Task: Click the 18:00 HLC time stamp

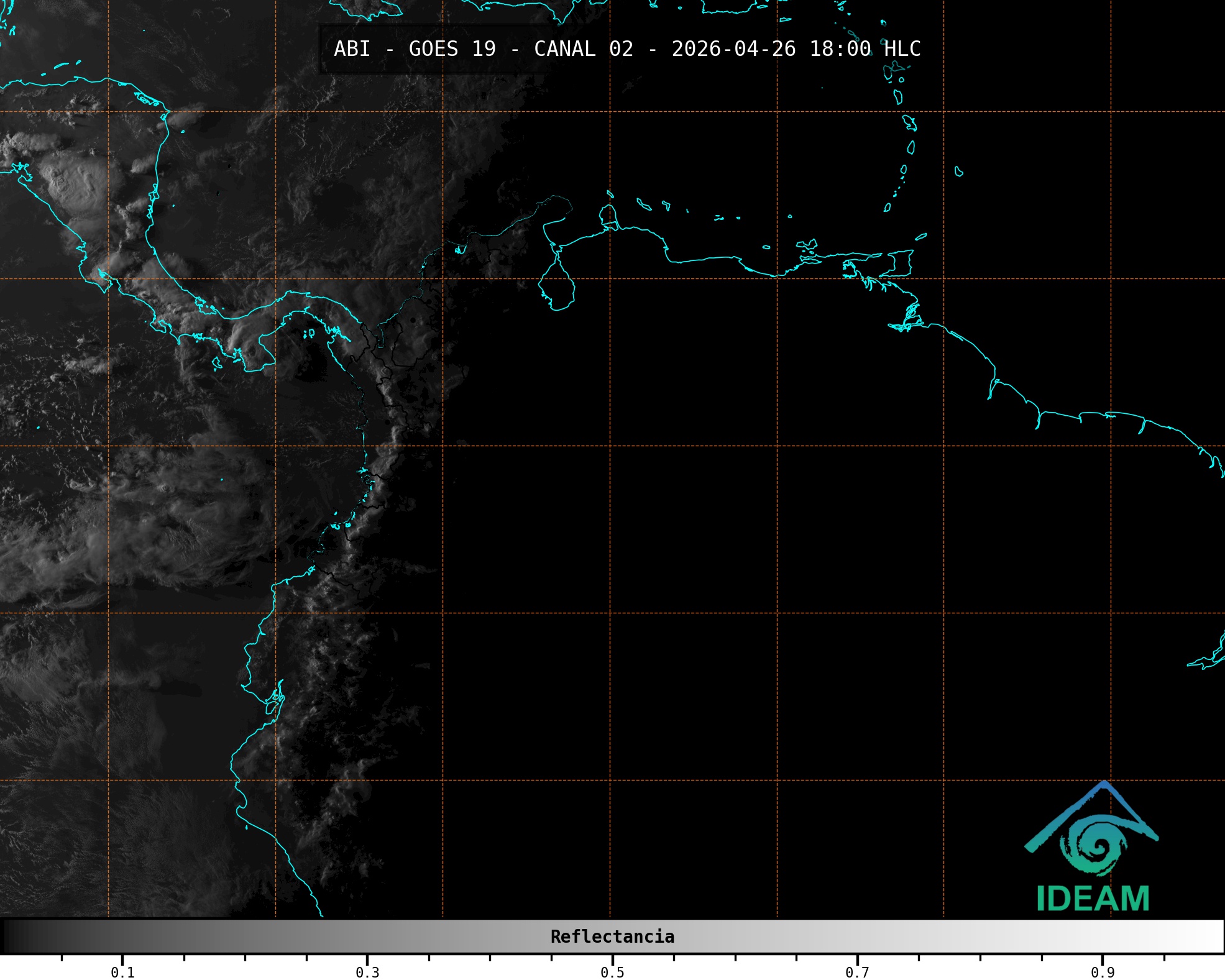Action: [x=865, y=49]
